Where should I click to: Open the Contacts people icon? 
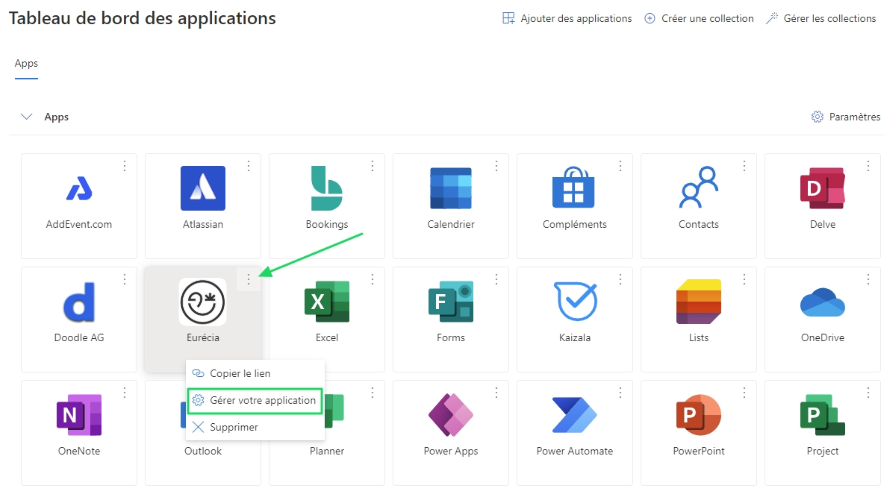698,187
